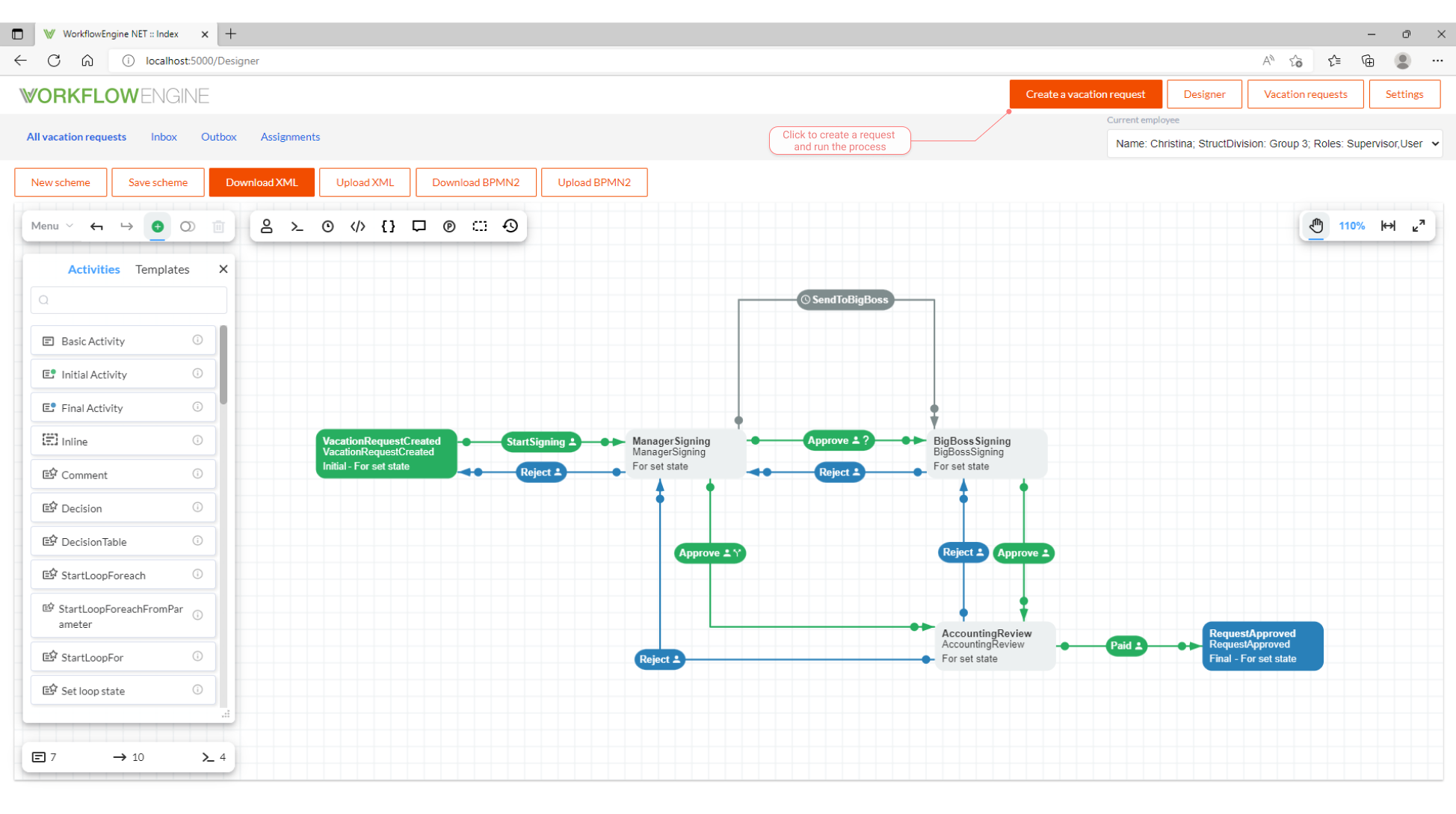Select the Commands tool in the toolbar

297,226
